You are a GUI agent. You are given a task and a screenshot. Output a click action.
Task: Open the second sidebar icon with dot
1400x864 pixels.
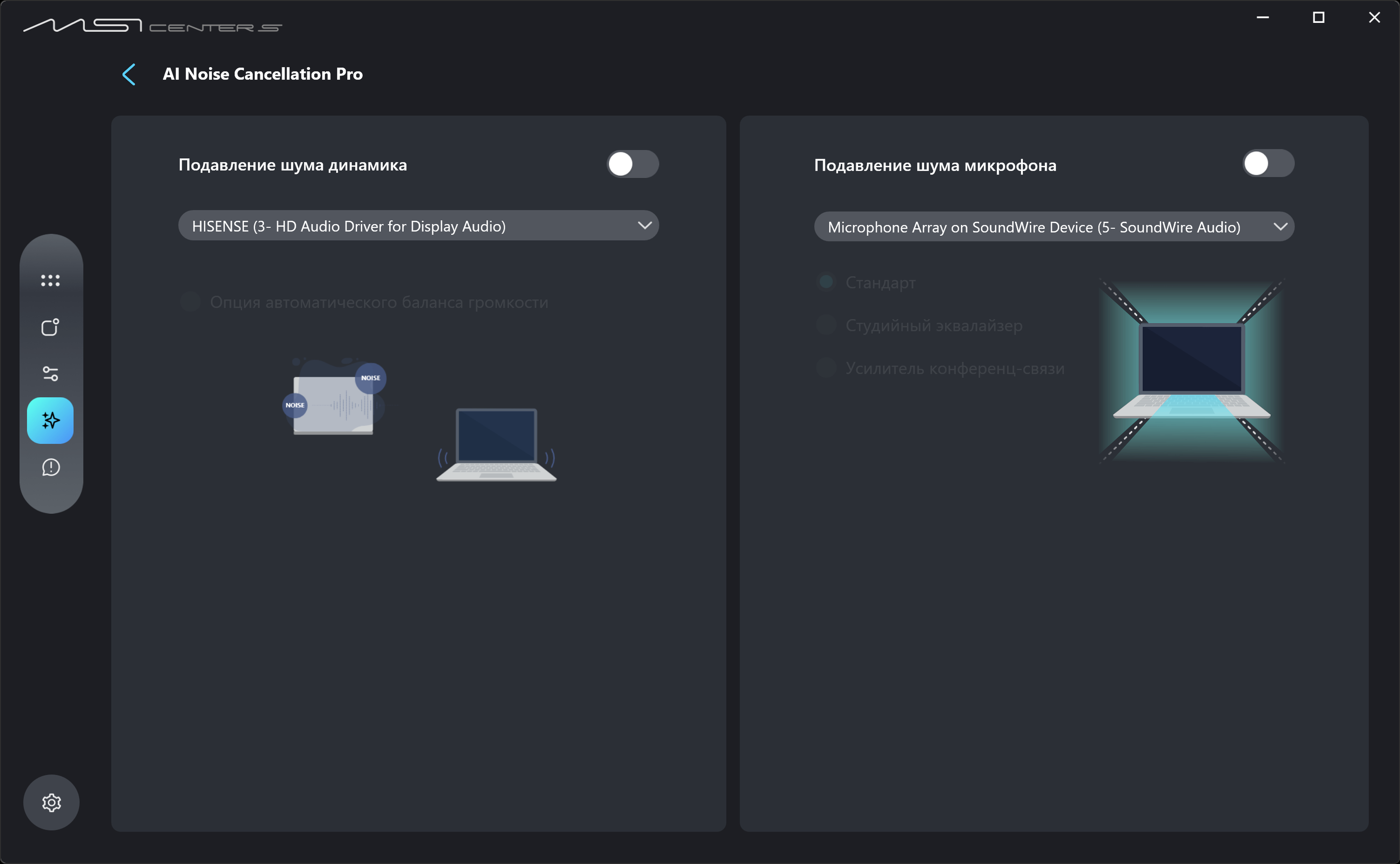[50, 327]
